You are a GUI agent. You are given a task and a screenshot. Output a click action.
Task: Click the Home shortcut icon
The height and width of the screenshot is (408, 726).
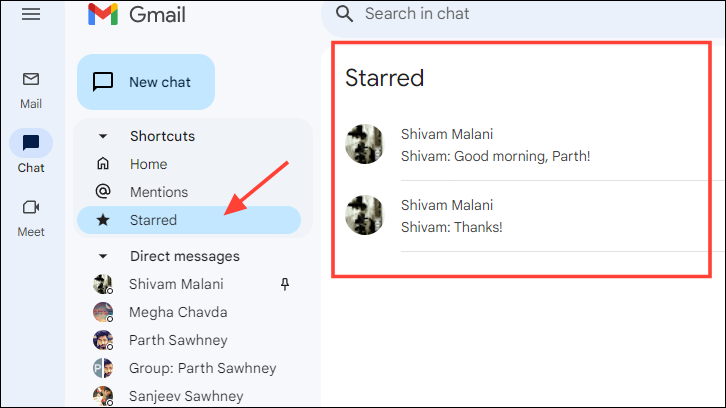103,163
